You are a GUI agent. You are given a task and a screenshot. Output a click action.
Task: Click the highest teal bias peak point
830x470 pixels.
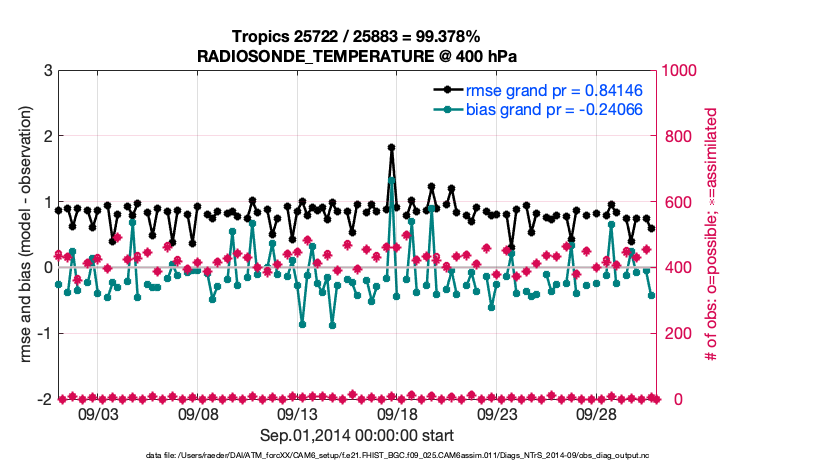391,181
